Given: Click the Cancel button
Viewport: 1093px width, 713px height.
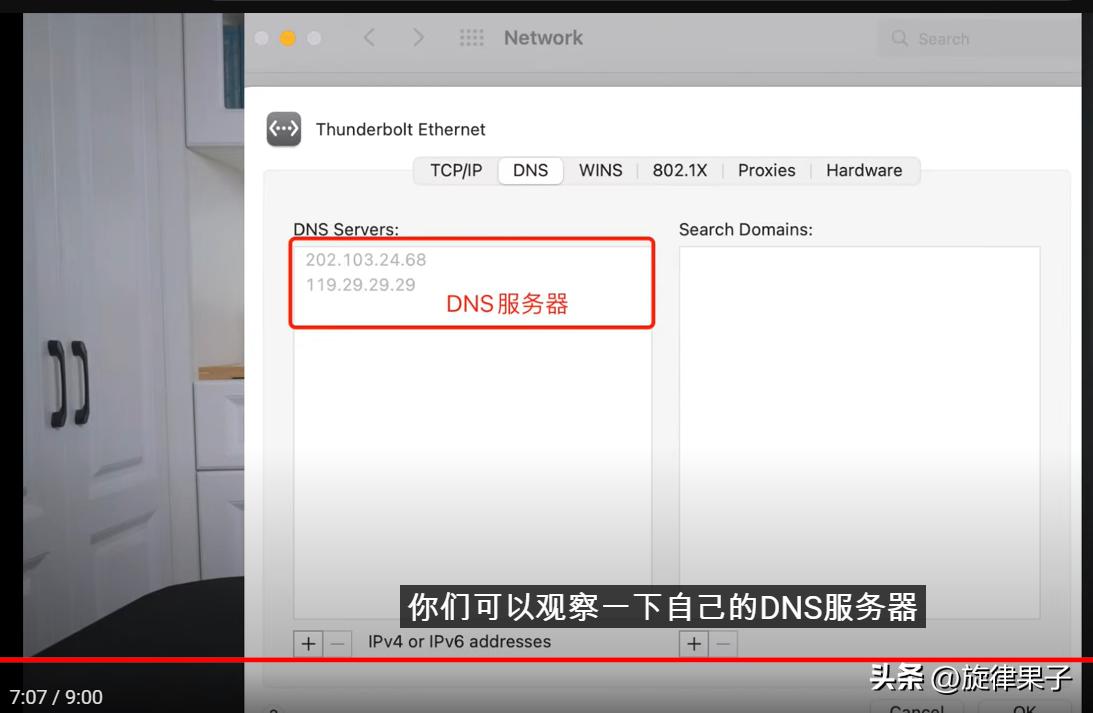Looking at the screenshot, I should 916,708.
